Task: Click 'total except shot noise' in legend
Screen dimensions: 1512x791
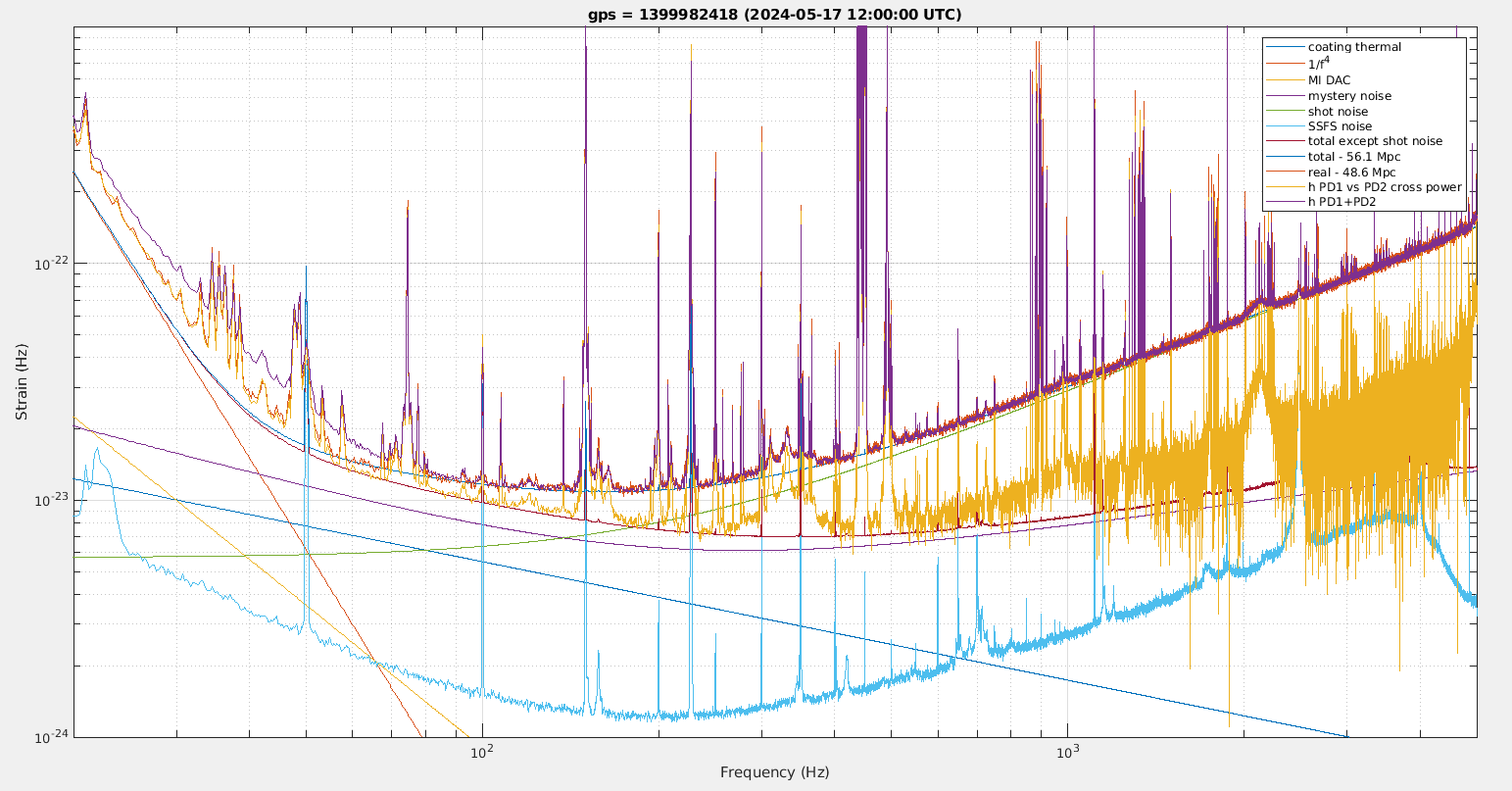Action: (1375, 141)
